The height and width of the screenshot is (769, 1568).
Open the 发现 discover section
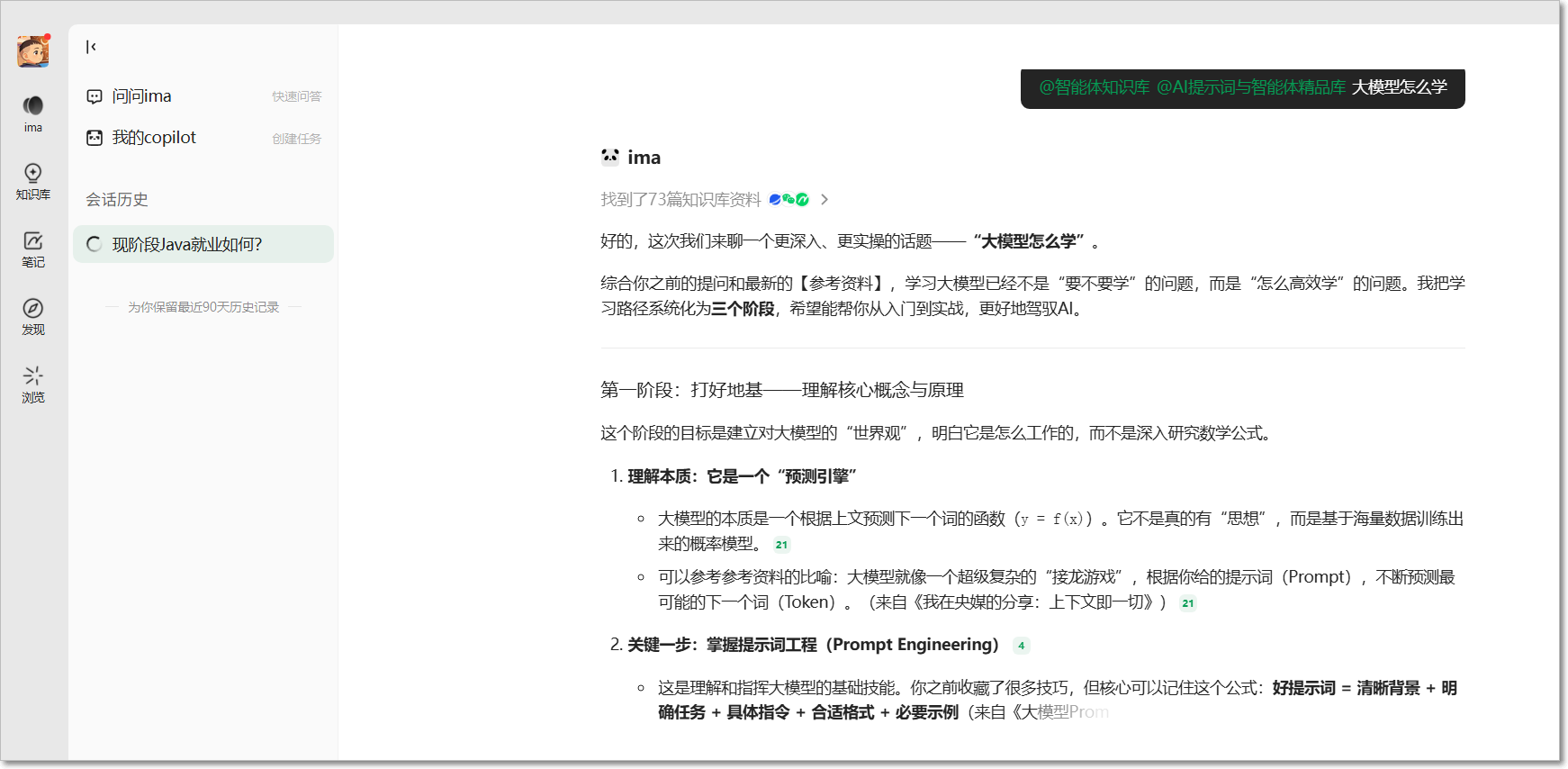tap(33, 316)
